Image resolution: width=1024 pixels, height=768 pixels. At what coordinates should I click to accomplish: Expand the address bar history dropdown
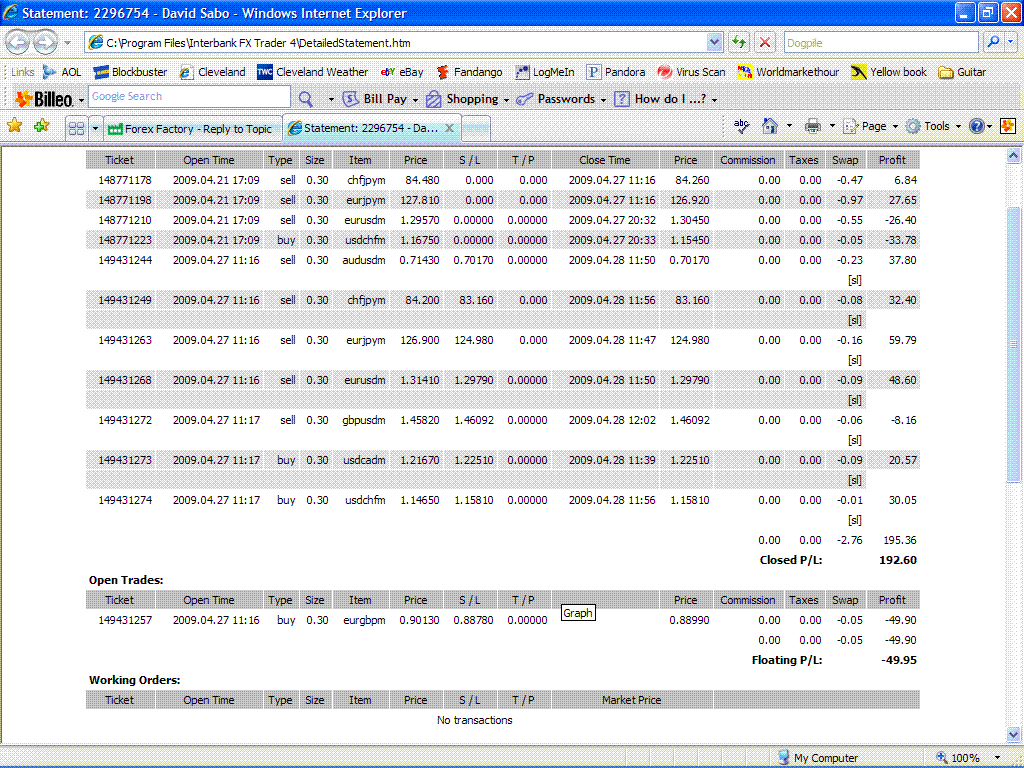click(714, 42)
